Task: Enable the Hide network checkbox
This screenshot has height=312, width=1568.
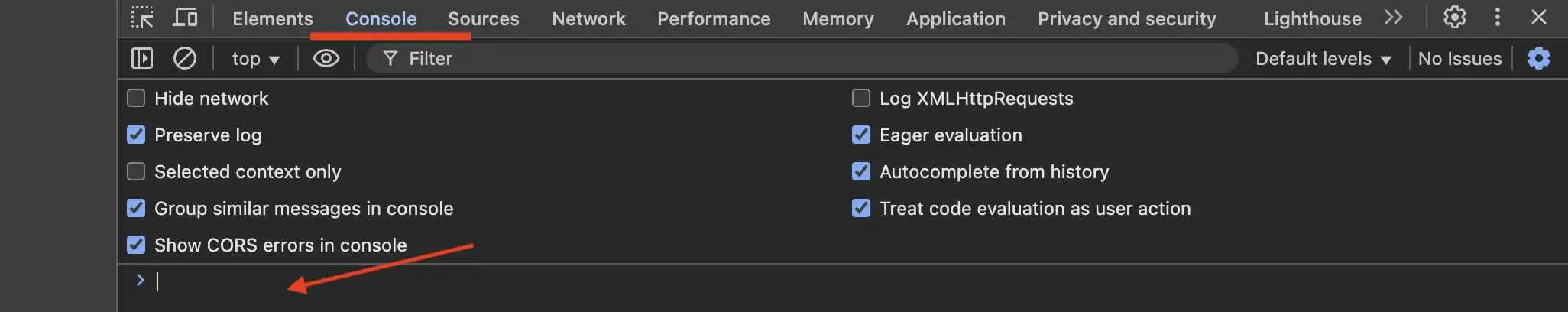Action: point(136,98)
